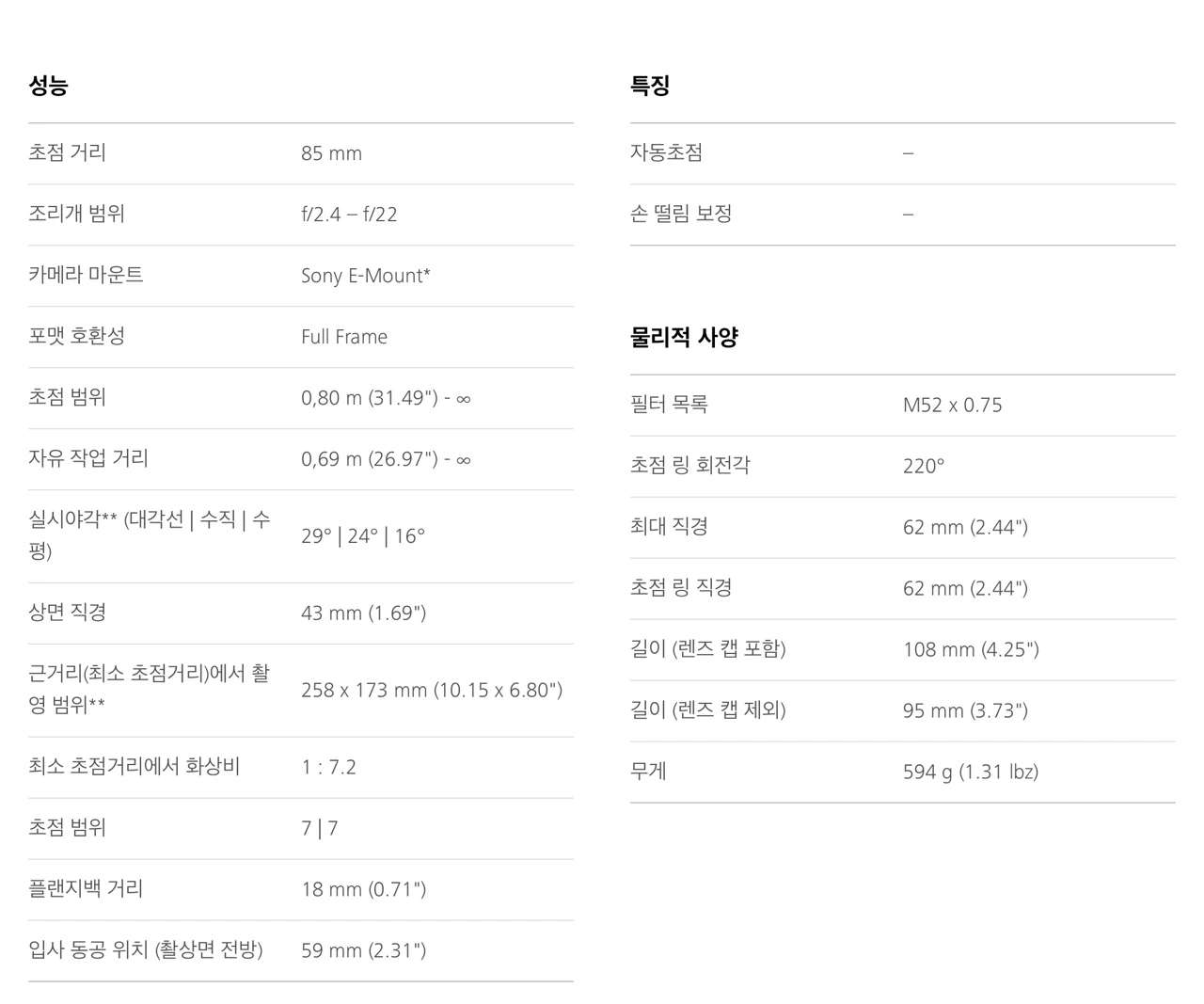1204x1004 pixels.
Task: Click the Sony E-Mount* value
Action: tap(366, 276)
